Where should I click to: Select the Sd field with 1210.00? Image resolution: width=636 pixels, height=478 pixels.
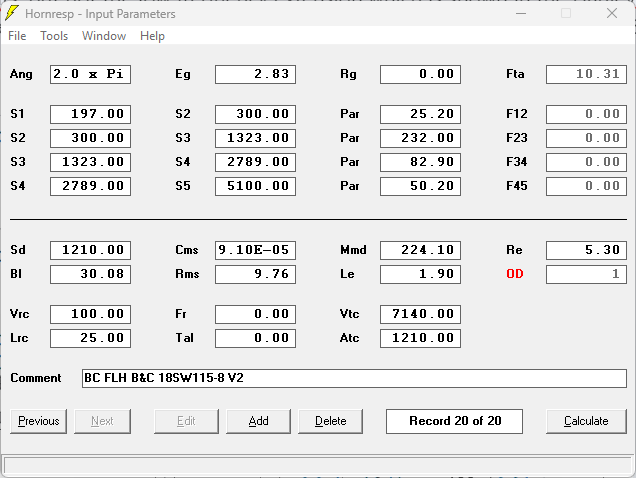(x=90, y=250)
